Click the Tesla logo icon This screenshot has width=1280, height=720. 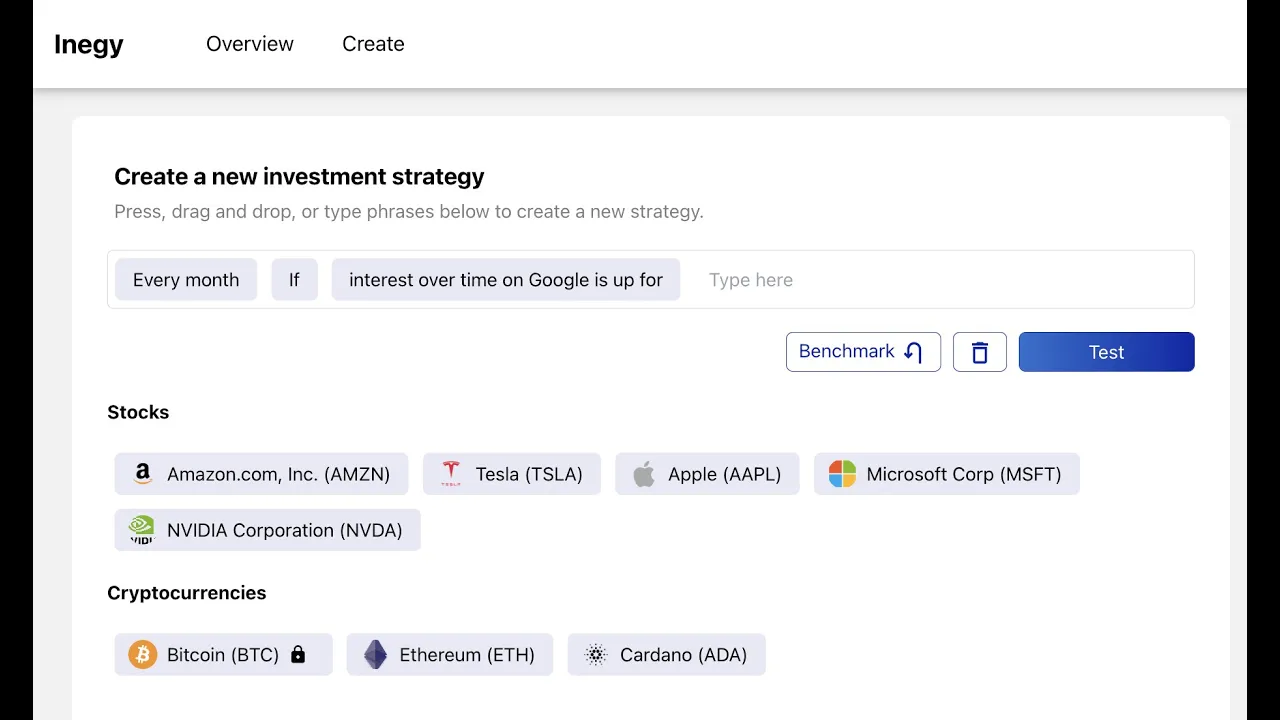[x=451, y=474]
